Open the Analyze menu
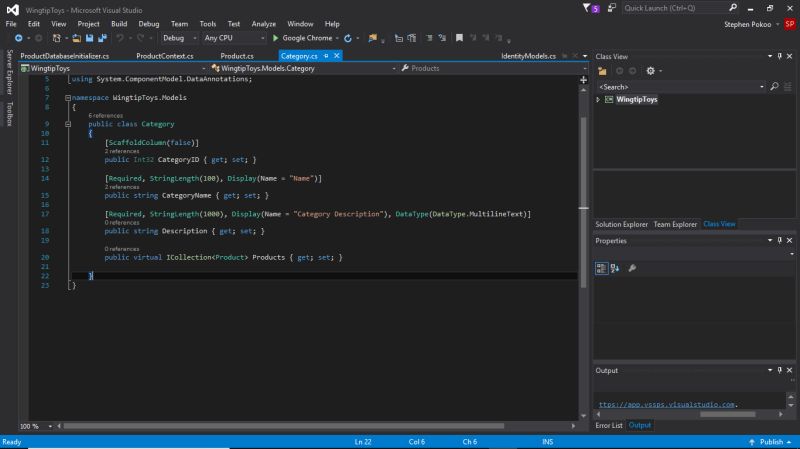 (x=263, y=24)
